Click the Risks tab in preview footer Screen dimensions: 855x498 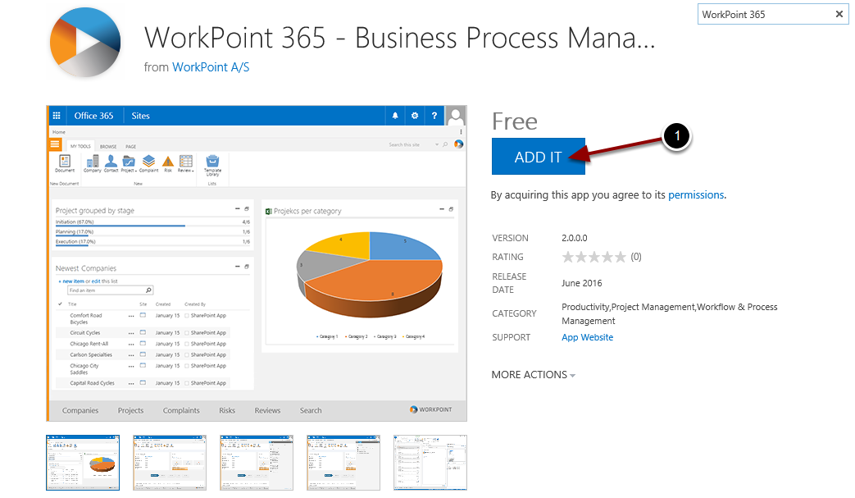tap(227, 410)
